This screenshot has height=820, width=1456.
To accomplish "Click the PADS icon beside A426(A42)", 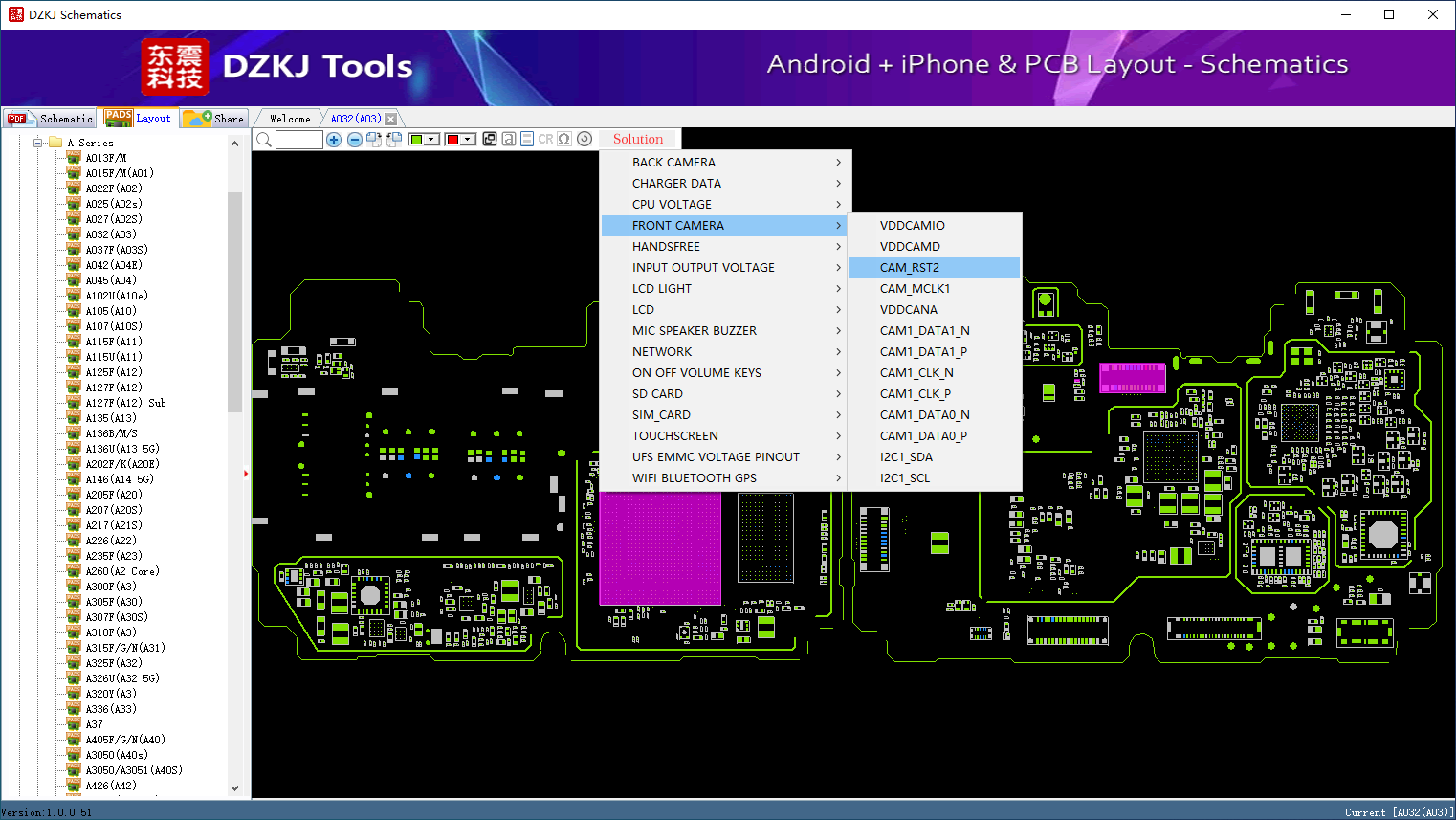I will point(74,786).
